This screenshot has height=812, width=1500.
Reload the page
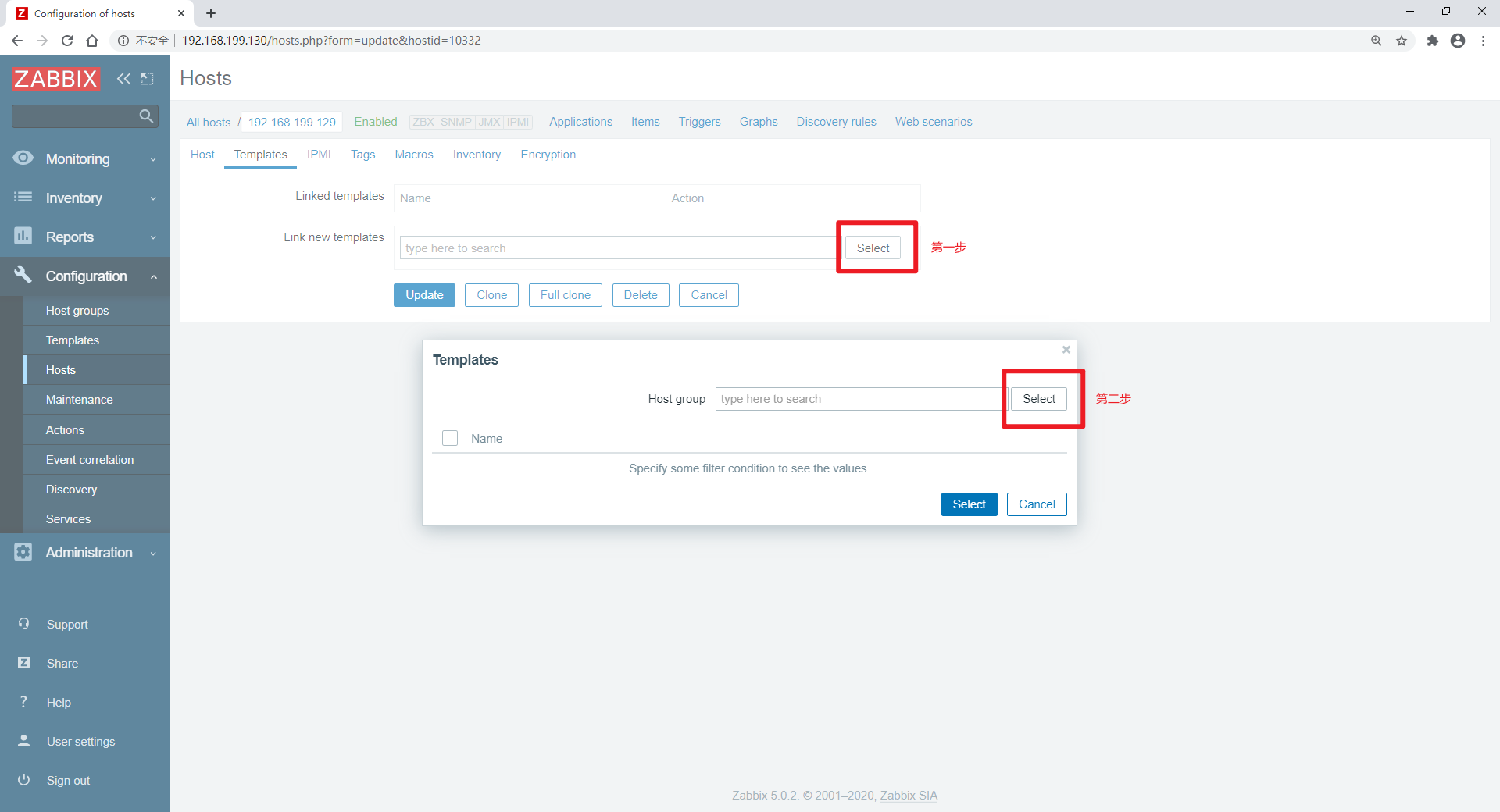[x=67, y=41]
